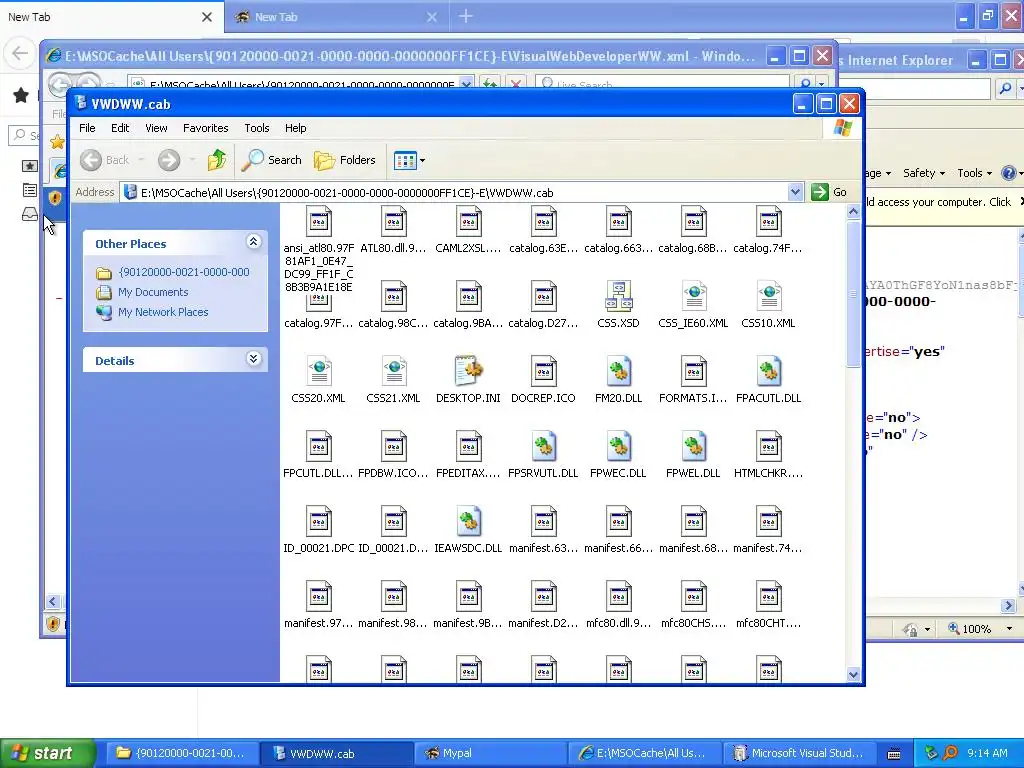Select the FPACUTL.DLL file icon
The width and height of the screenshot is (1024, 768).
769,372
